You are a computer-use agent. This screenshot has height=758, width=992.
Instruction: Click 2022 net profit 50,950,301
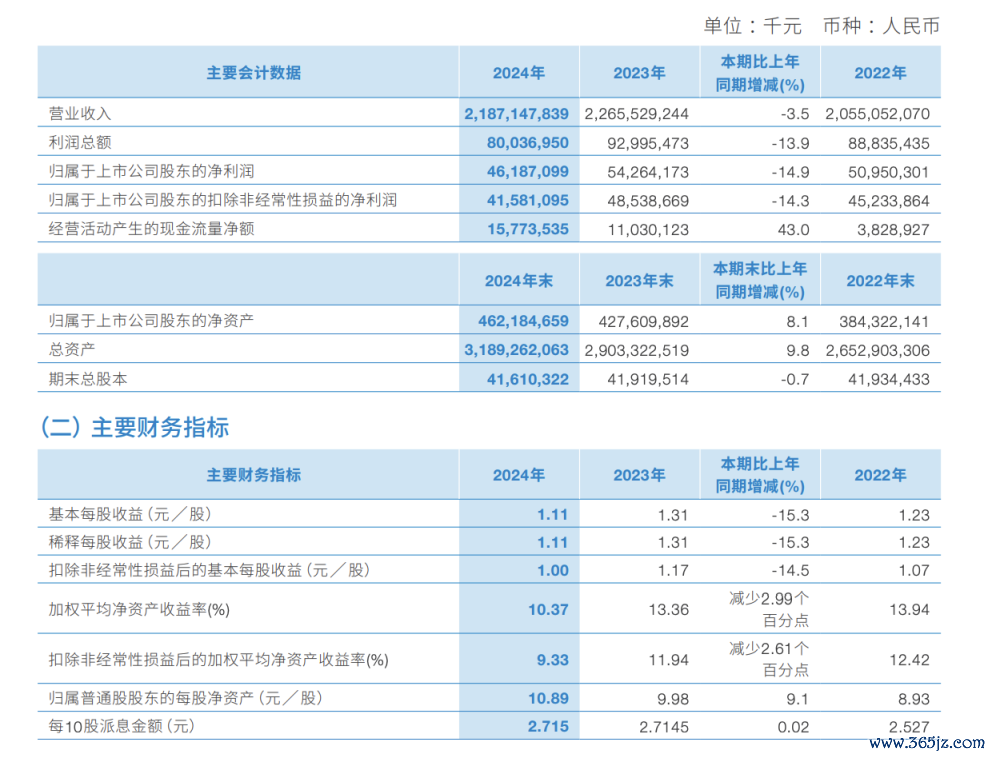[889, 171]
